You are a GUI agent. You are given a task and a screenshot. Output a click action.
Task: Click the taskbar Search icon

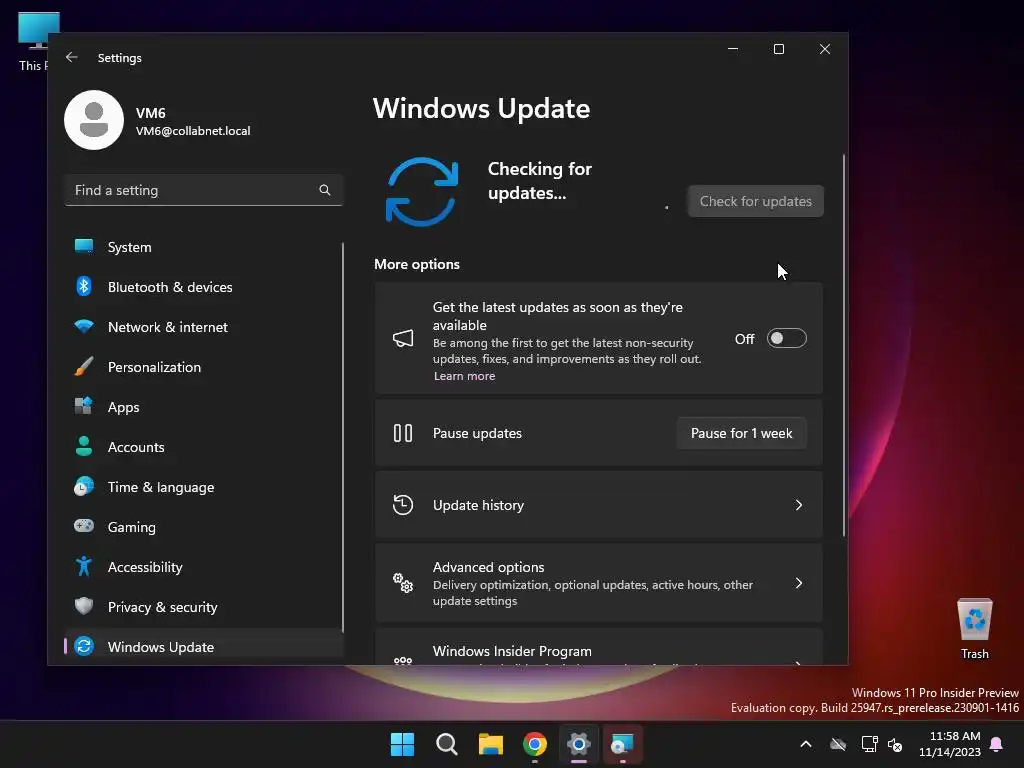(447, 744)
